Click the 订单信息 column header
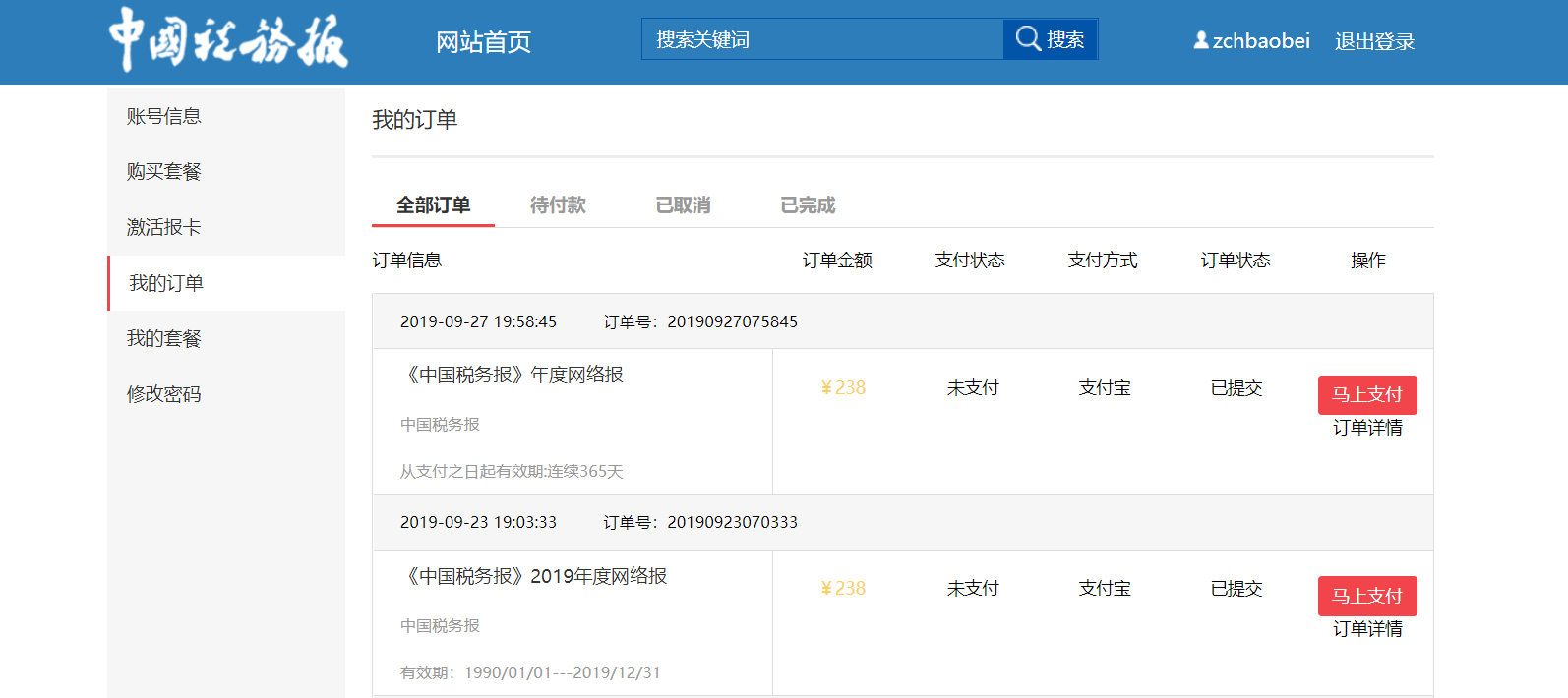 point(407,260)
